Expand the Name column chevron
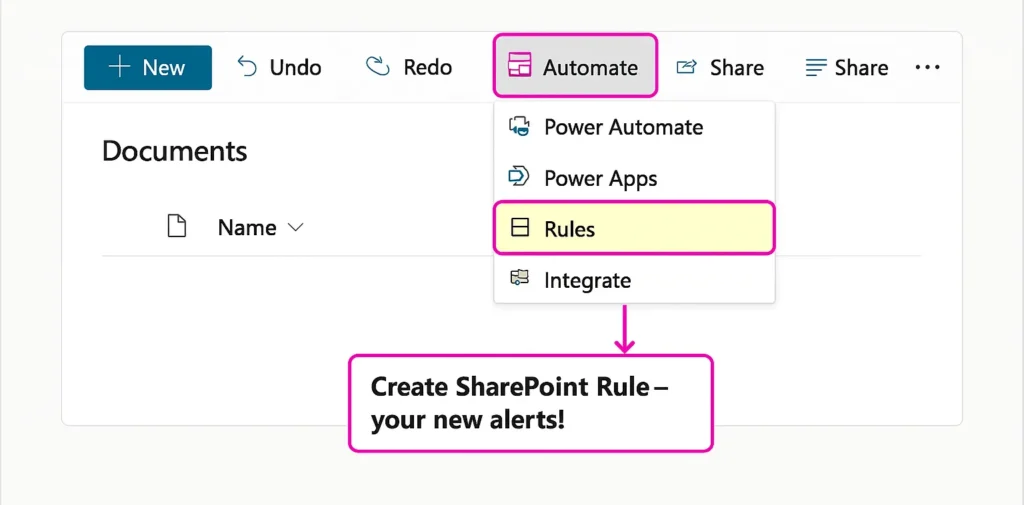 point(295,227)
